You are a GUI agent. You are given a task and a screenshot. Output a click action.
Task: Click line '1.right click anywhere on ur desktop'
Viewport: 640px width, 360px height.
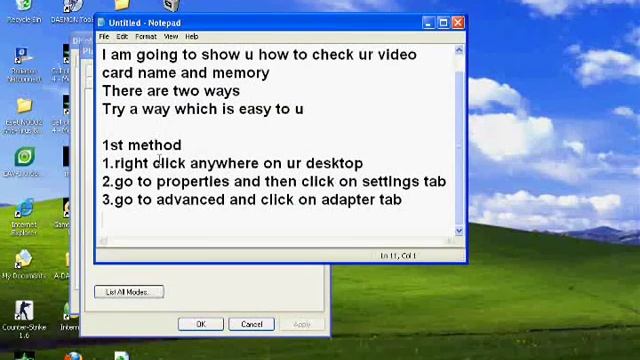(232, 163)
